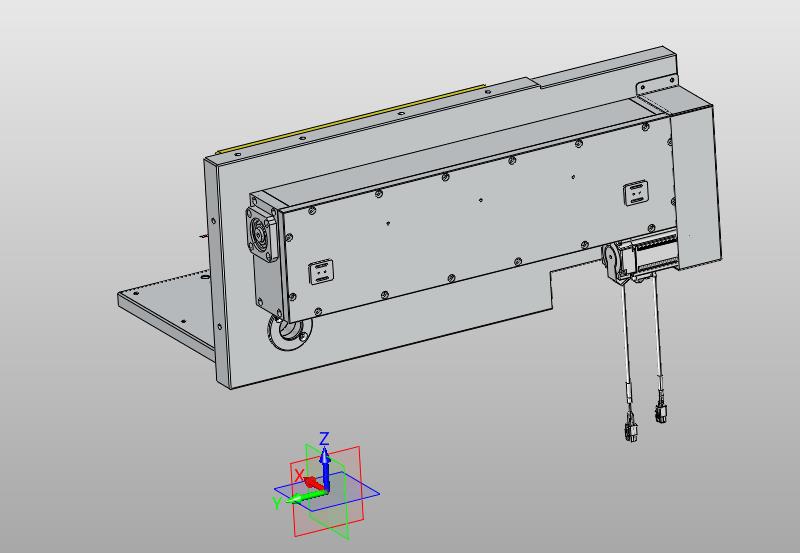Select the left hanging cable connector
The height and width of the screenshot is (553, 800).
pyautogui.click(x=631, y=432)
